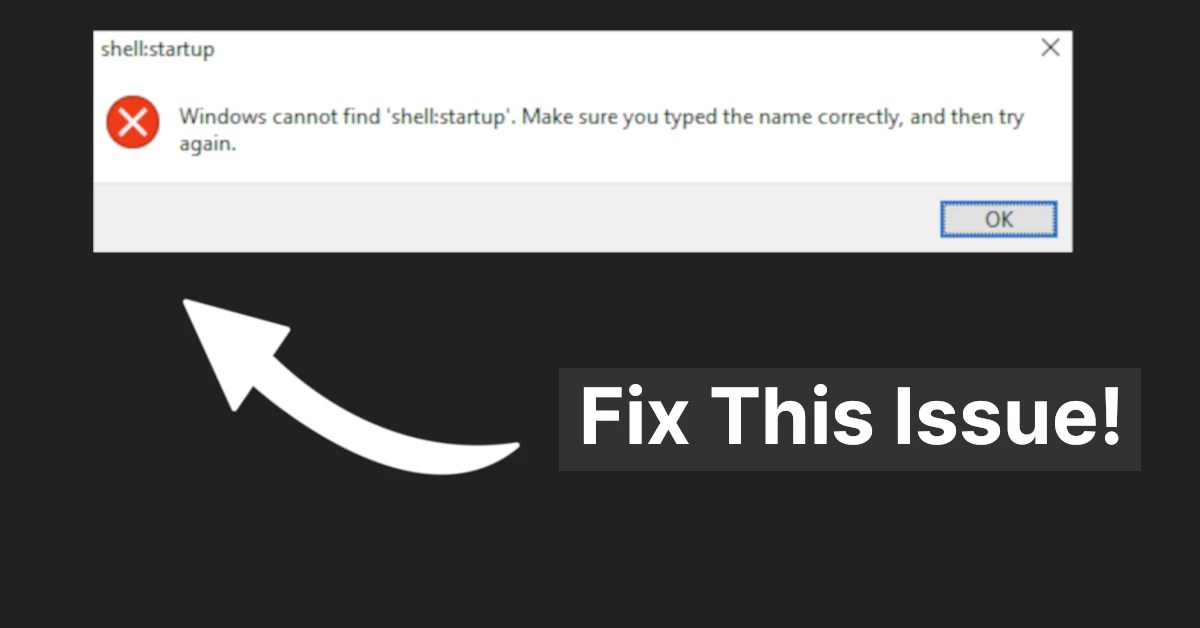
Task: Click the arrowhead of white curved arrow
Action: [x=232, y=345]
